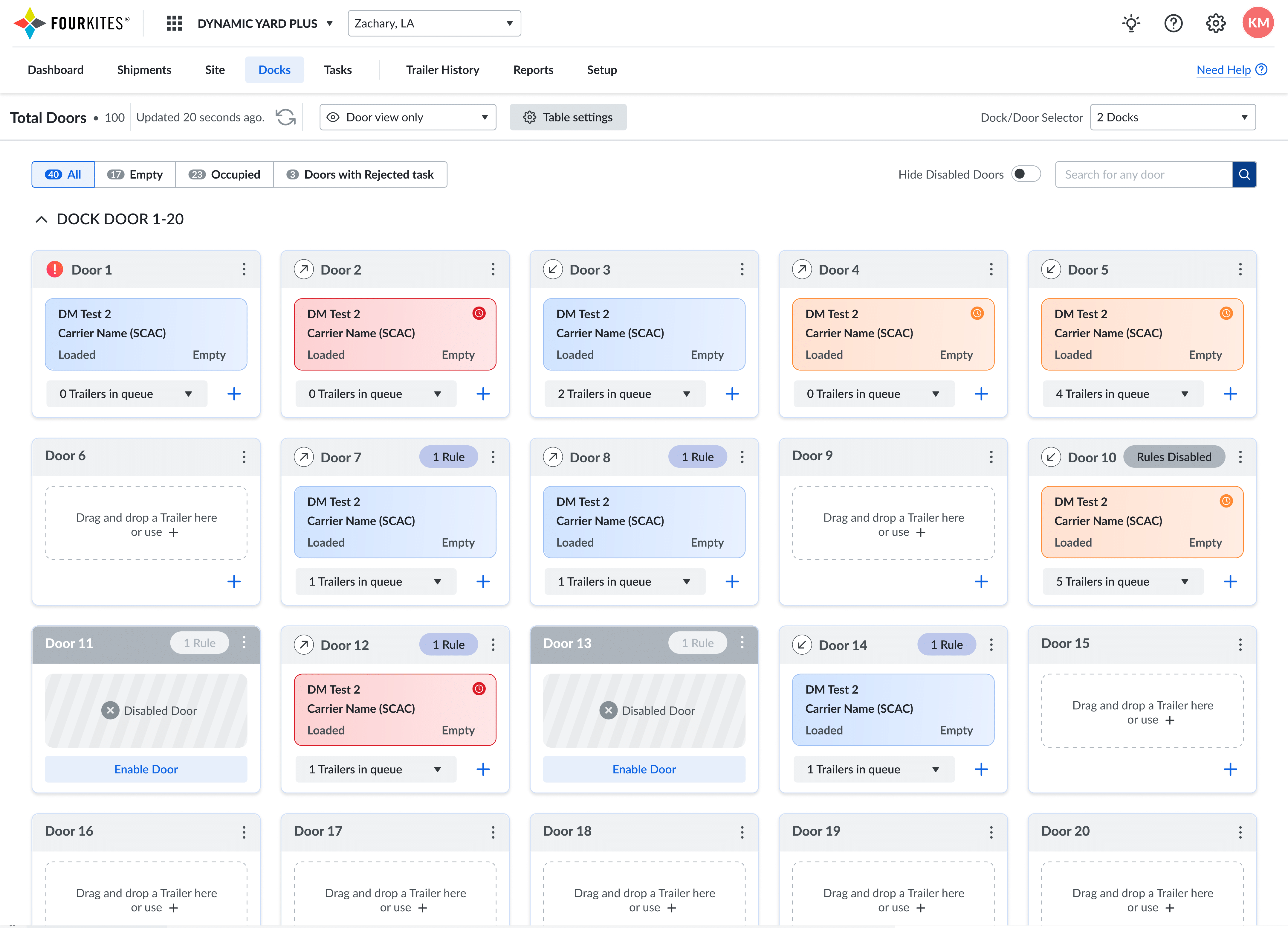1288x928 pixels.
Task: Open the Reports tab
Action: (533, 70)
